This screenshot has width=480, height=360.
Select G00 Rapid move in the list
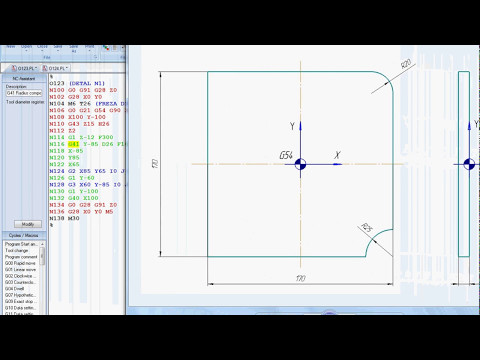[x=20, y=263]
